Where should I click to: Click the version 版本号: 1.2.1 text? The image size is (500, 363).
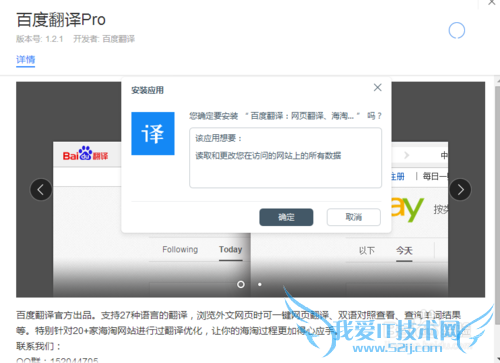pos(40,39)
